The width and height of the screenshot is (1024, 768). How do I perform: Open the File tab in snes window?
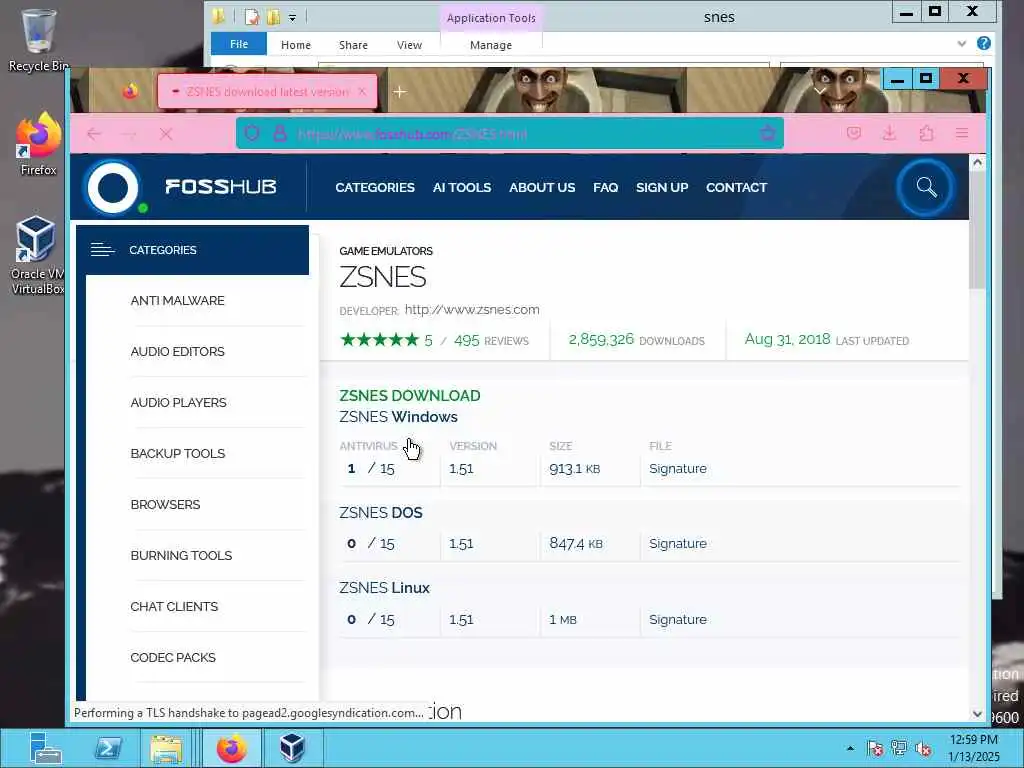239,44
